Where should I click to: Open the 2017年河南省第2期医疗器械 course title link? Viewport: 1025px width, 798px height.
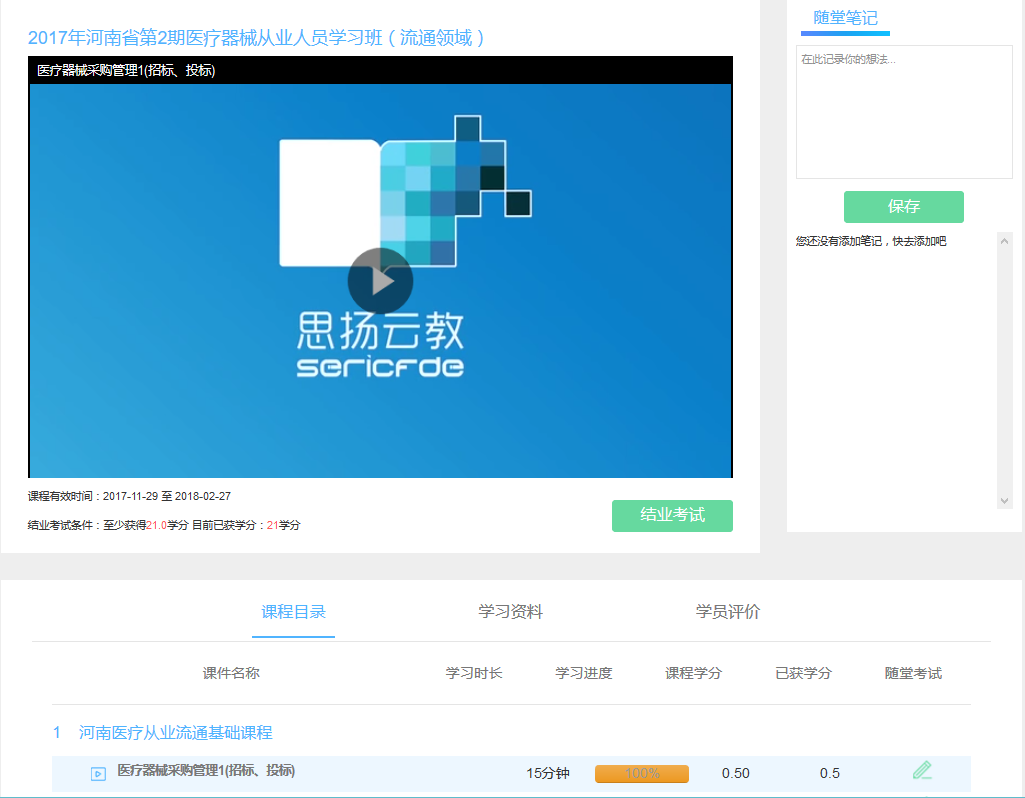tap(256, 38)
